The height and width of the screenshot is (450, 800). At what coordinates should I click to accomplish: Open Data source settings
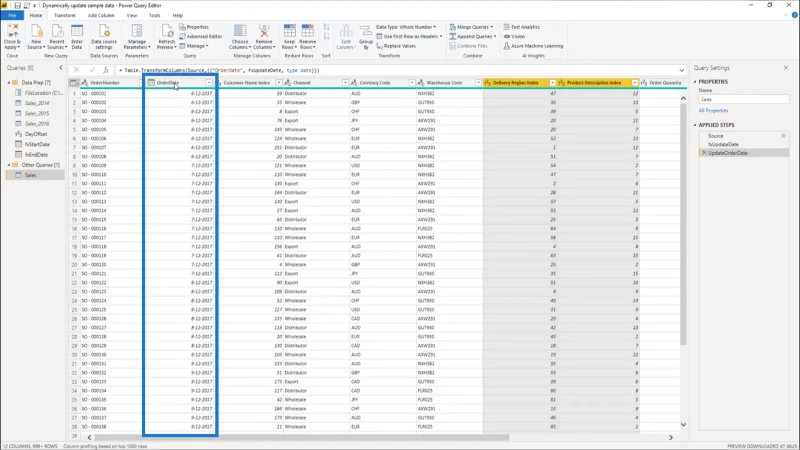point(104,37)
